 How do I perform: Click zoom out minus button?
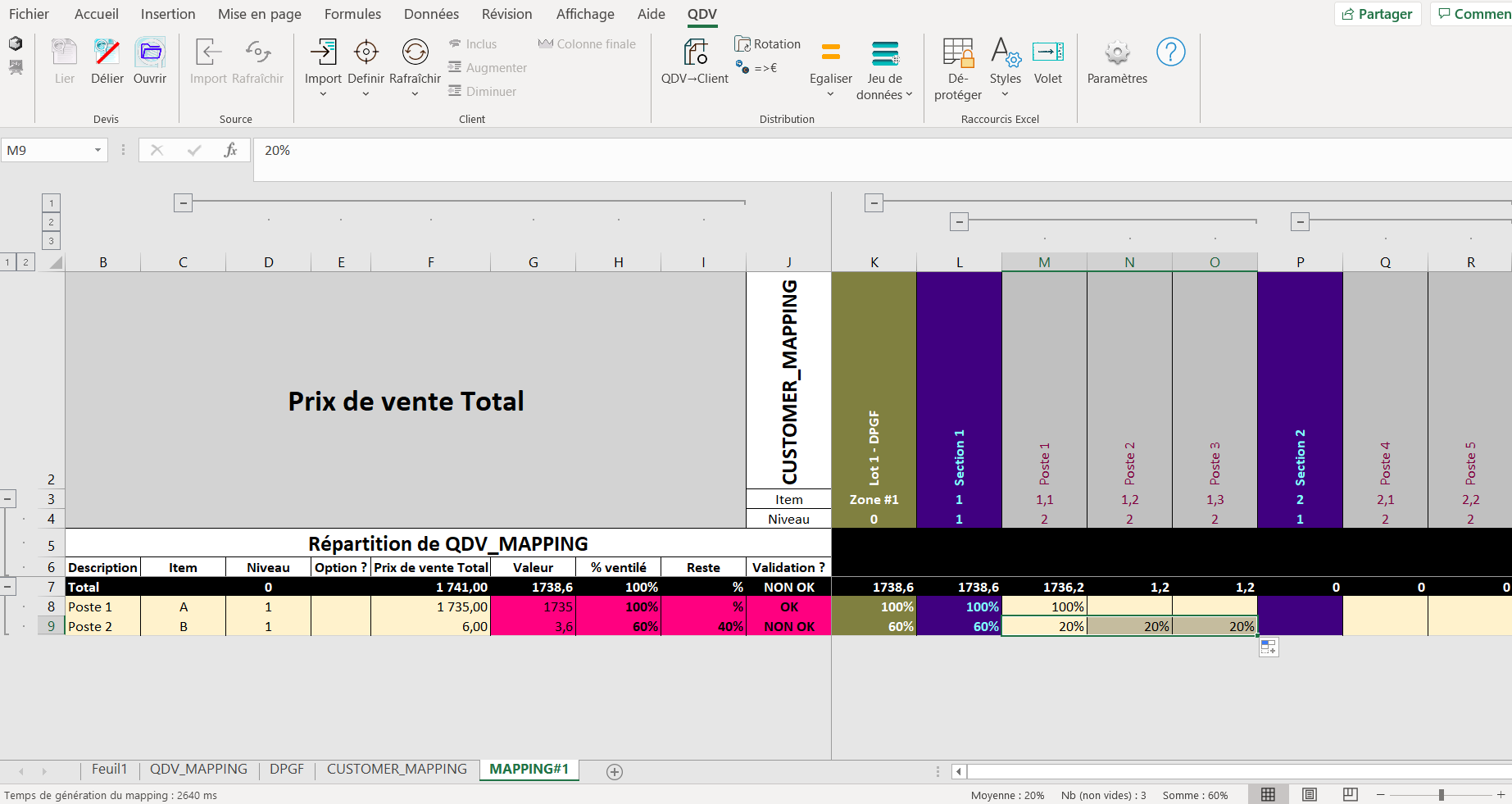[x=1380, y=795]
